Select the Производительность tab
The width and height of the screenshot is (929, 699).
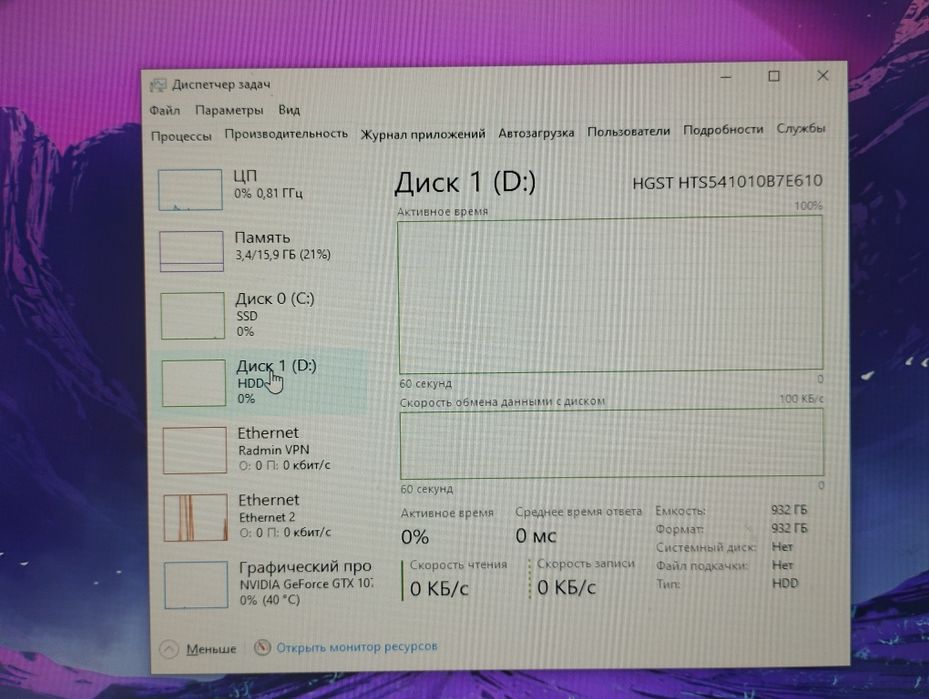point(286,134)
